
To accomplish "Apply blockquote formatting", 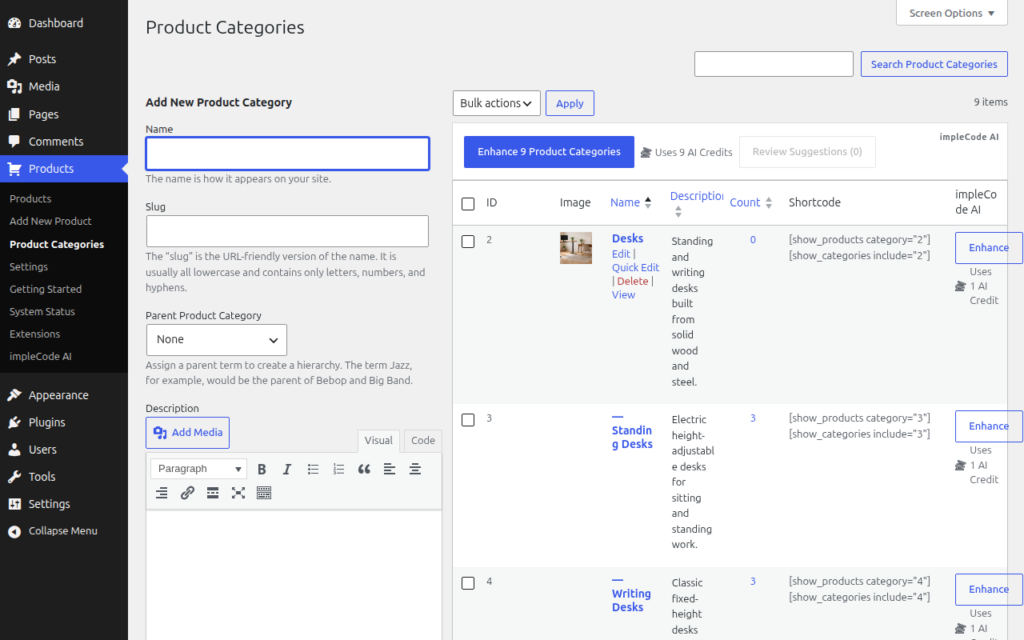I will tap(364, 469).
